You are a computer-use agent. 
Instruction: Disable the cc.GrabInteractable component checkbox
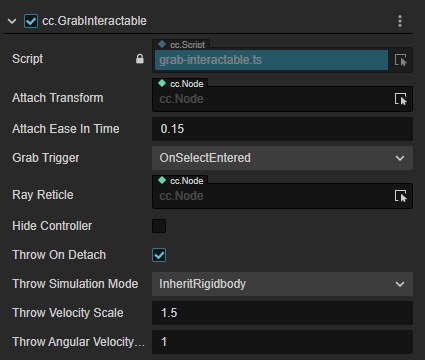click(31, 21)
